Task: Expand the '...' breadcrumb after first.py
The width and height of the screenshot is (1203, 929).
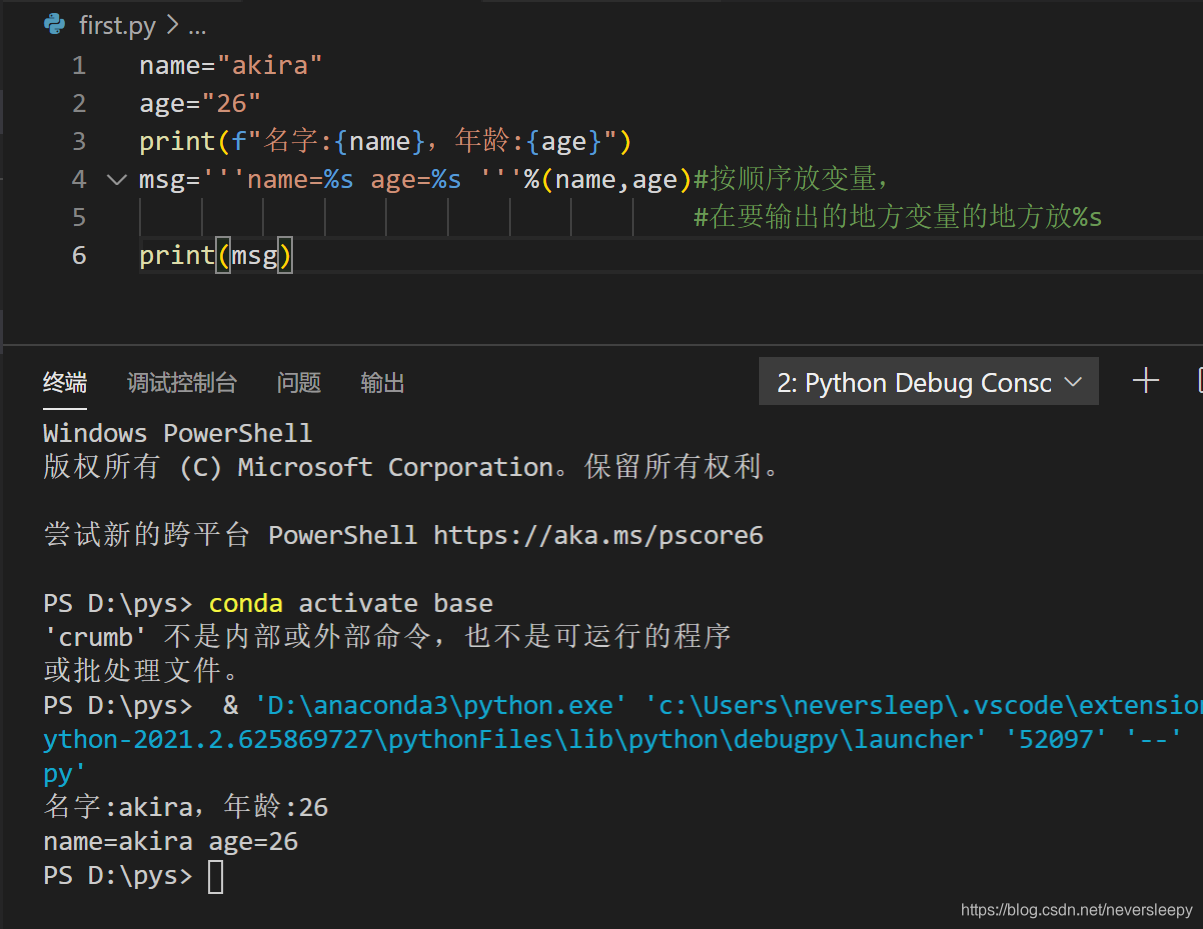Action: (197, 26)
